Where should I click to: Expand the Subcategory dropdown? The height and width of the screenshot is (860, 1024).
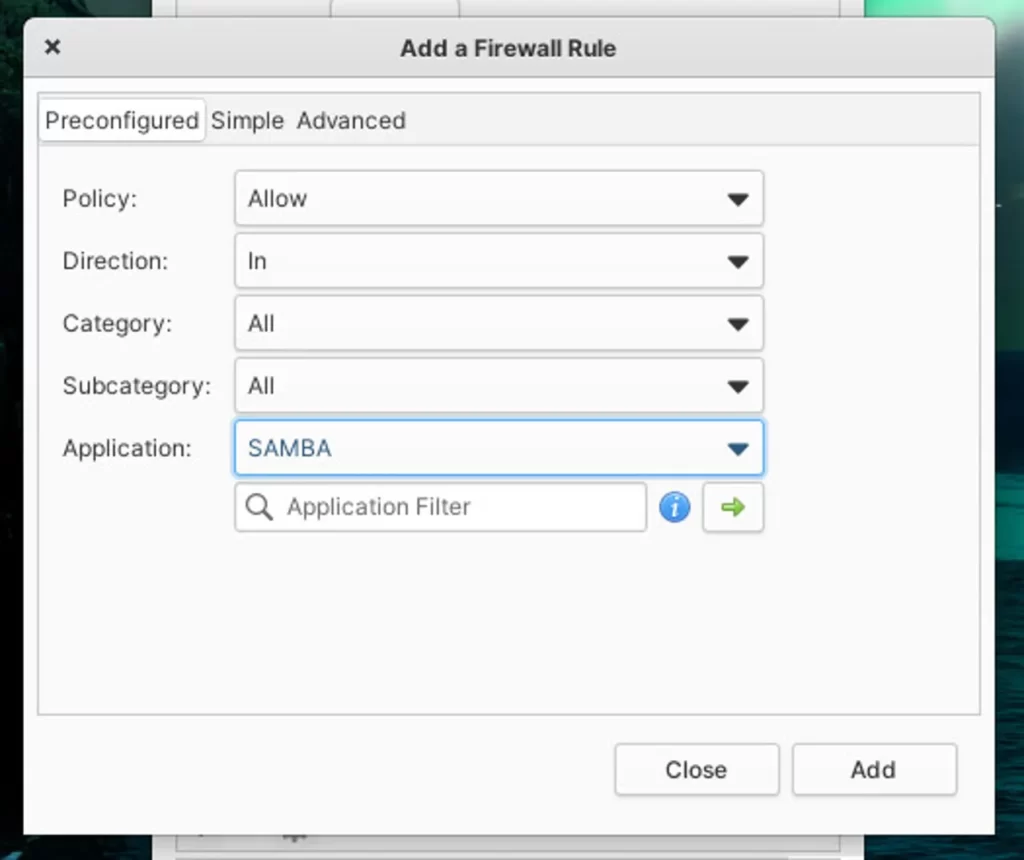499,385
